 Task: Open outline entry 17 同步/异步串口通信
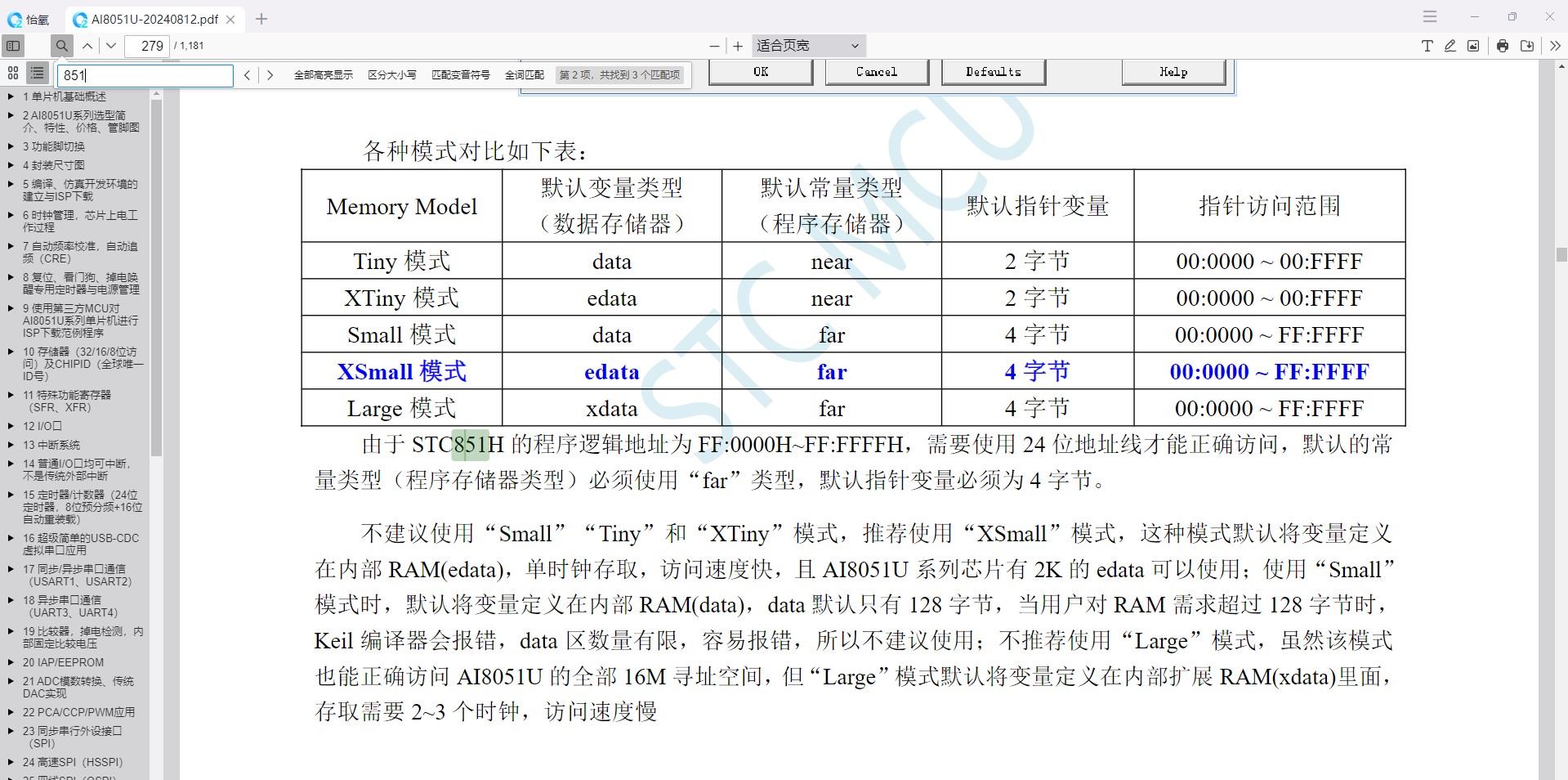click(x=77, y=575)
